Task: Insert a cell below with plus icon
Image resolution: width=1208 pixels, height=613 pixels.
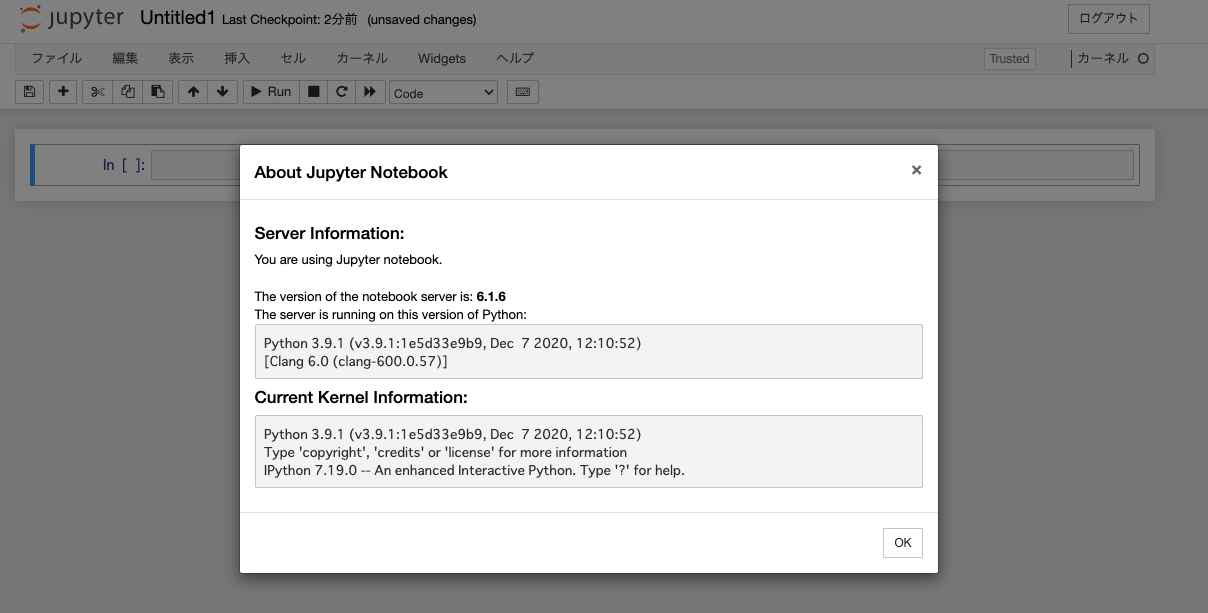Action: click(x=63, y=92)
